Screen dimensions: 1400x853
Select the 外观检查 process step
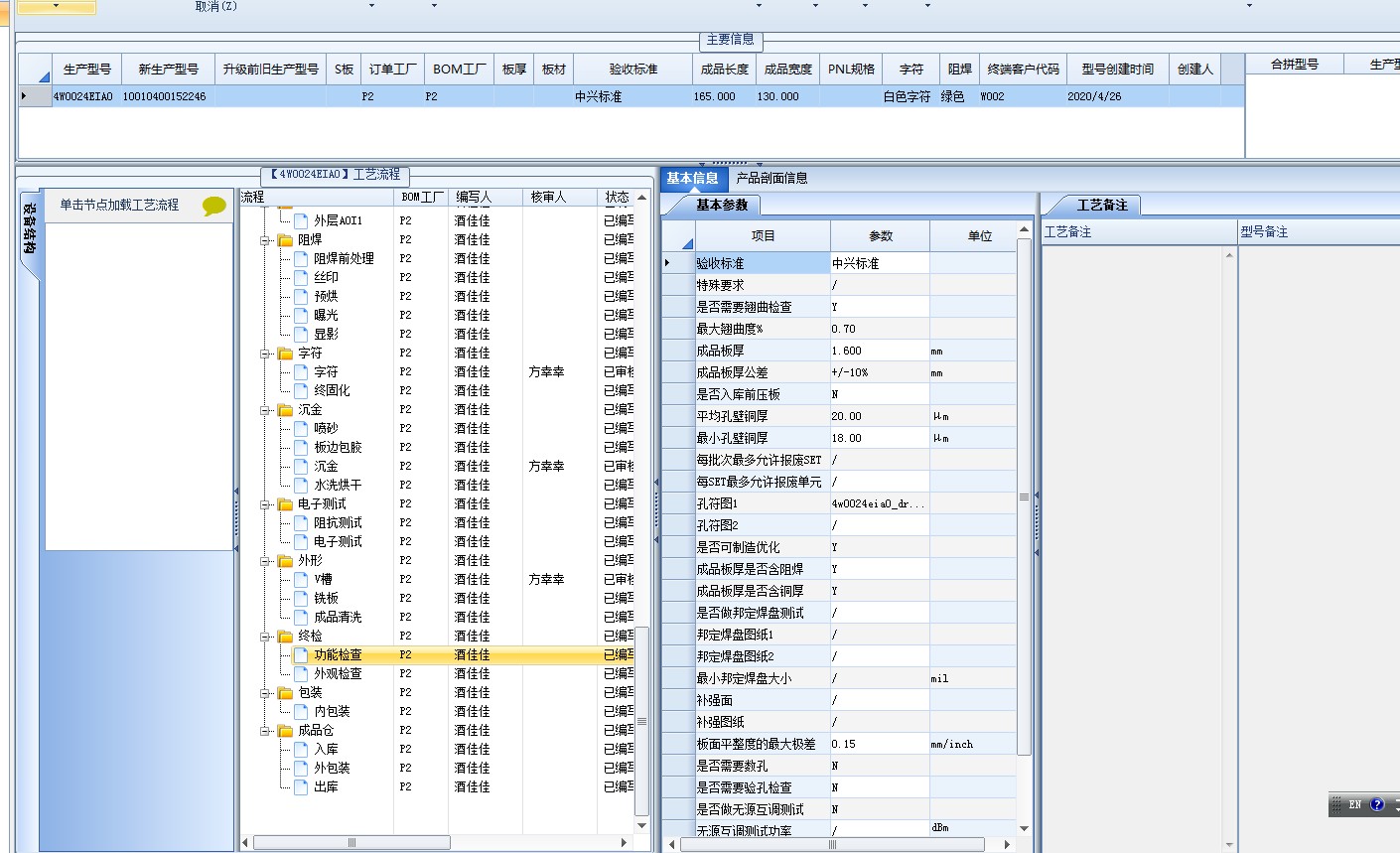click(x=338, y=673)
